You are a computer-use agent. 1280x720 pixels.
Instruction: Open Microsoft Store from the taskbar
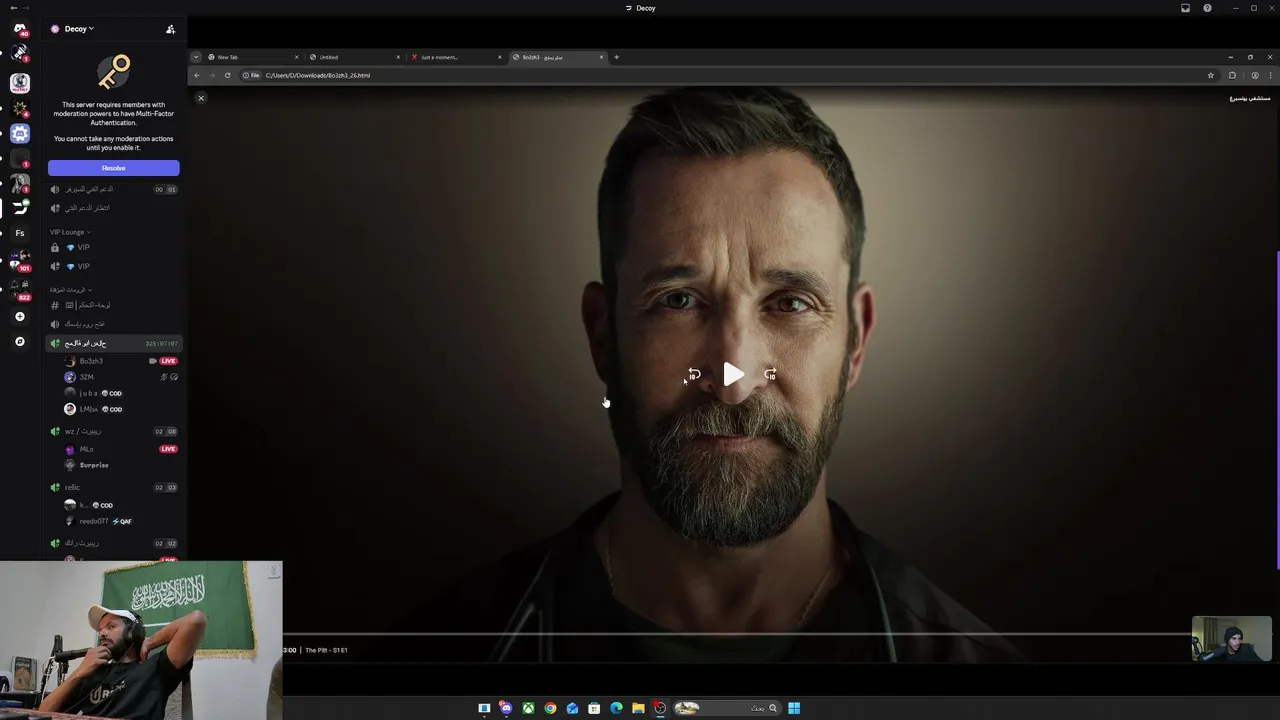click(x=594, y=708)
